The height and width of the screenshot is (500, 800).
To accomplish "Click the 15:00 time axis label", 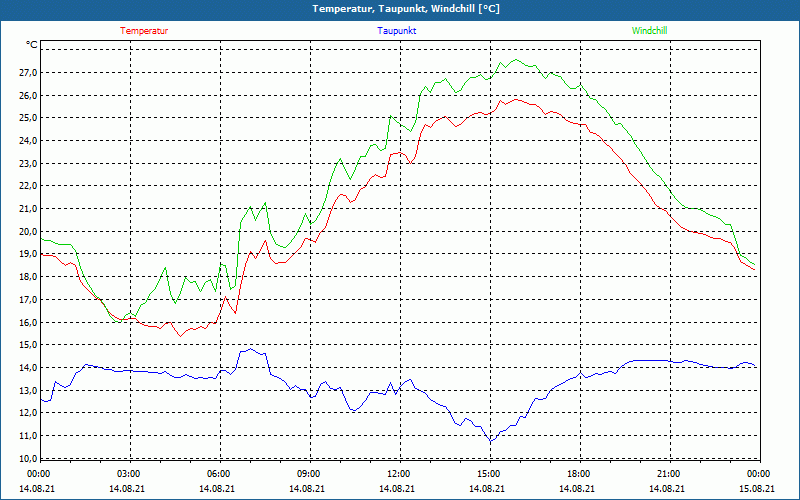I will pyautogui.click(x=489, y=474).
